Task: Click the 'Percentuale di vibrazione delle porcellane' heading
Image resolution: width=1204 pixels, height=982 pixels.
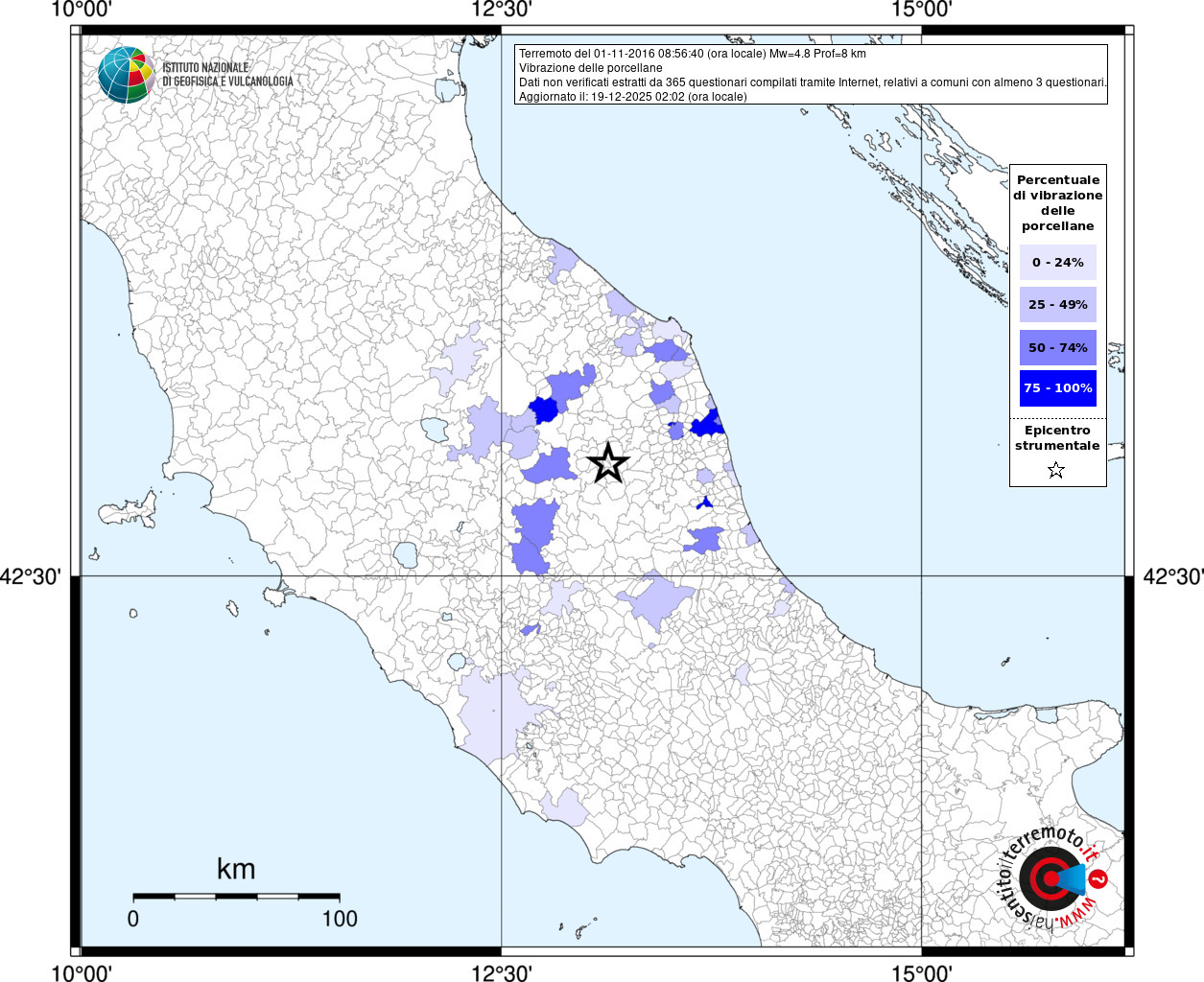Action: click(1057, 202)
